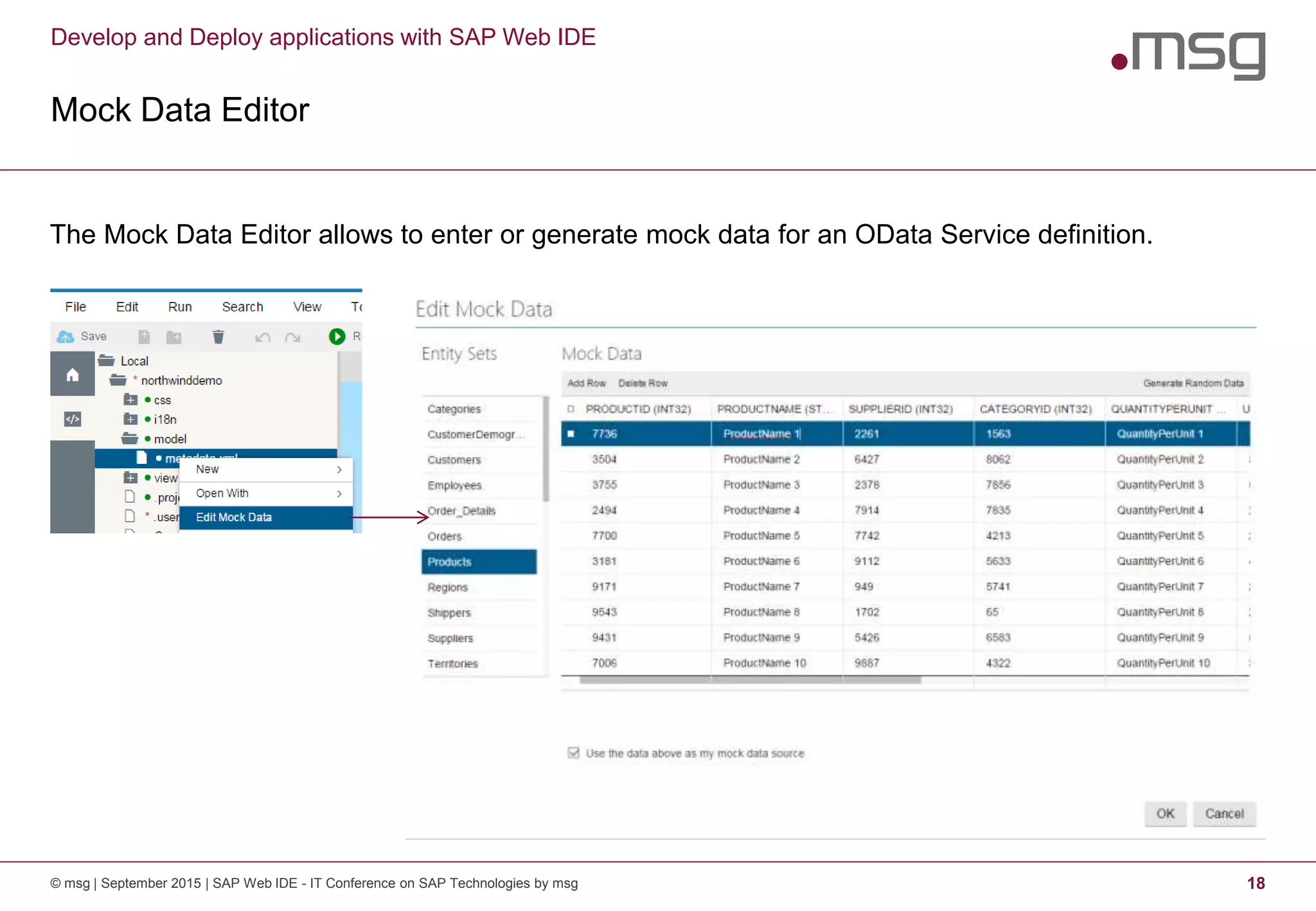Click the Add Row button

click(x=586, y=384)
